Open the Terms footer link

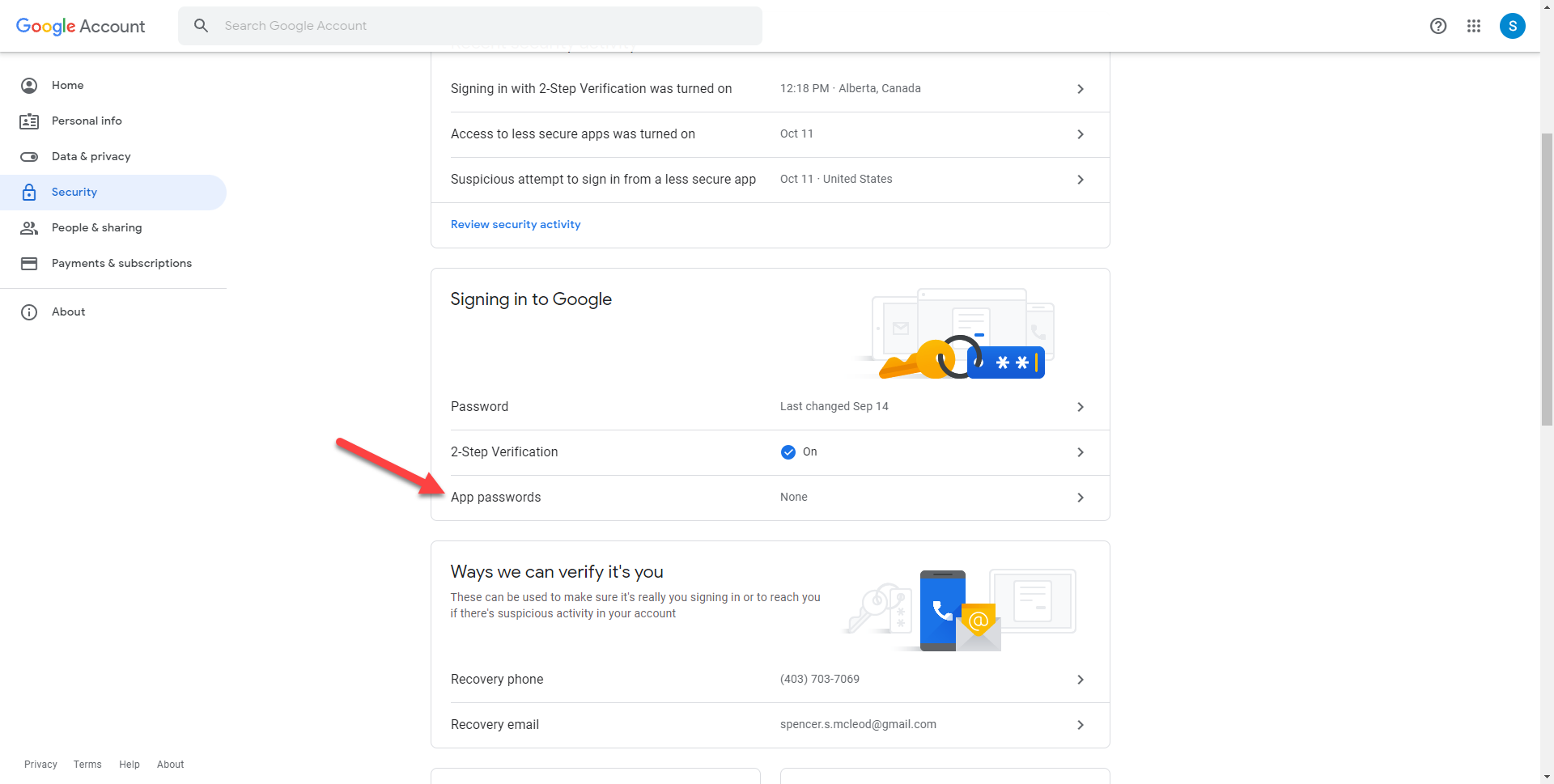pyautogui.click(x=87, y=765)
